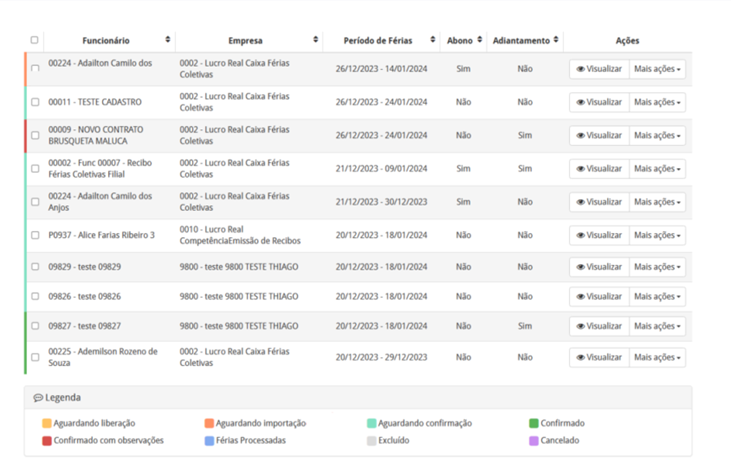Click the Funcionário column header label

pyautogui.click(x=105, y=41)
